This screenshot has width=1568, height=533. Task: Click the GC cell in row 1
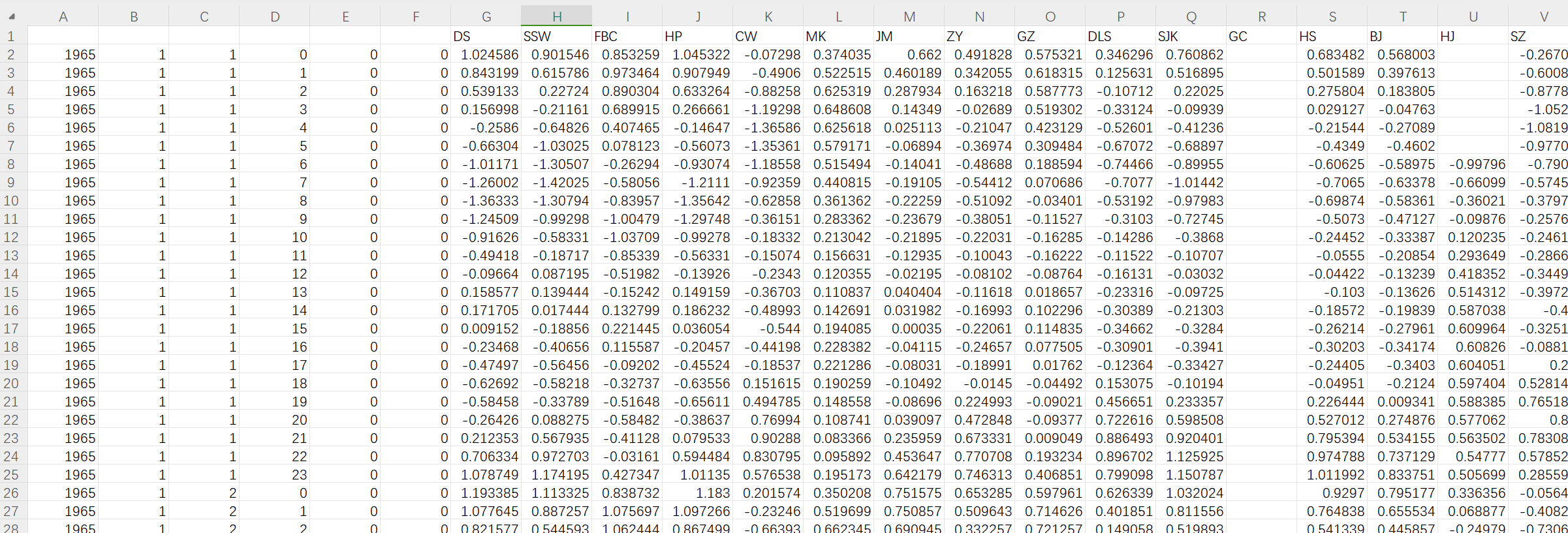(x=1261, y=37)
